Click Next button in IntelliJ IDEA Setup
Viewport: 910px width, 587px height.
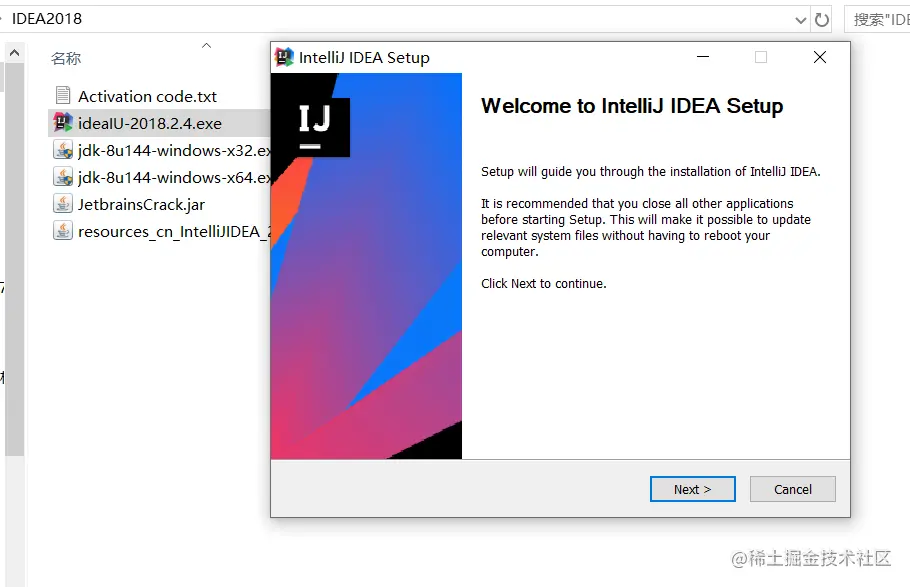pos(692,489)
